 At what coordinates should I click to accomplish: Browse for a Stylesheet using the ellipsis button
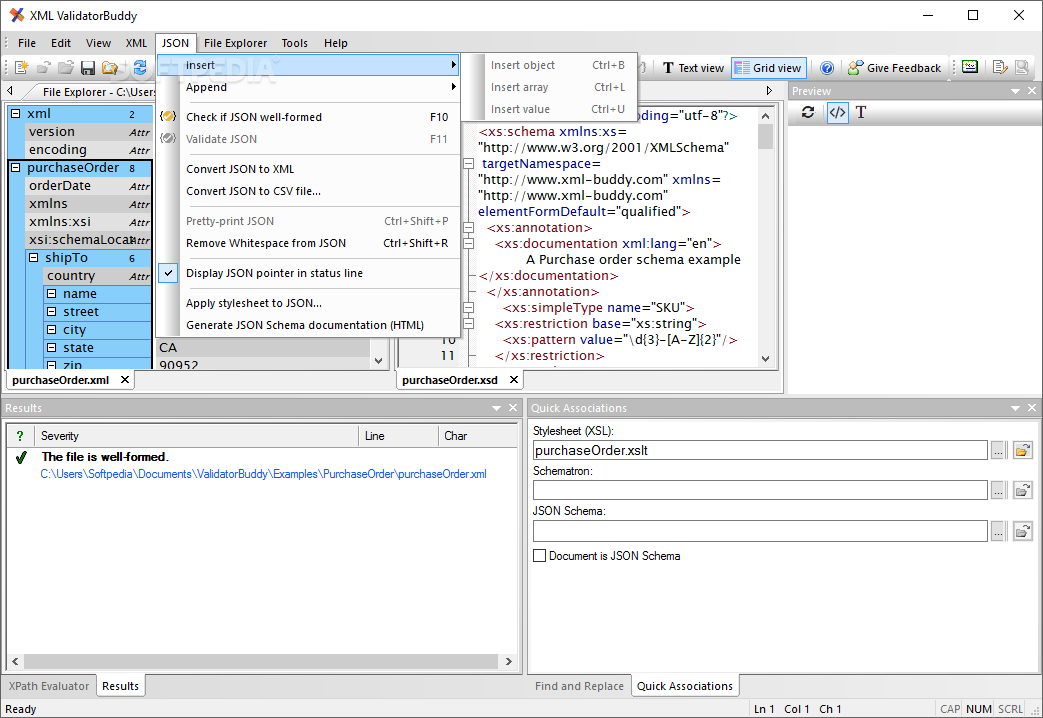(x=998, y=451)
